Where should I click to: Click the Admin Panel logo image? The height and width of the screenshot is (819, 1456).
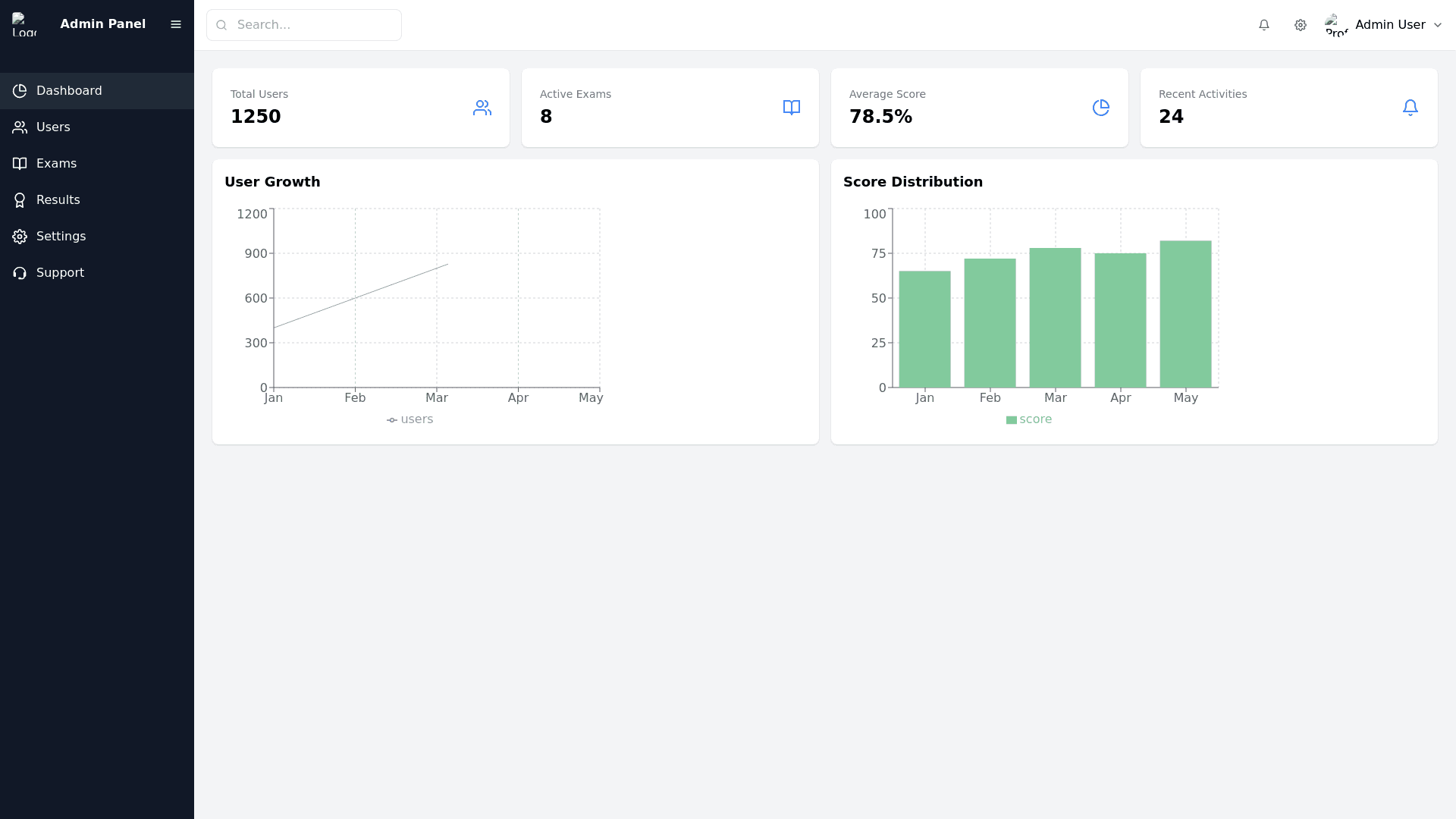[24, 24]
